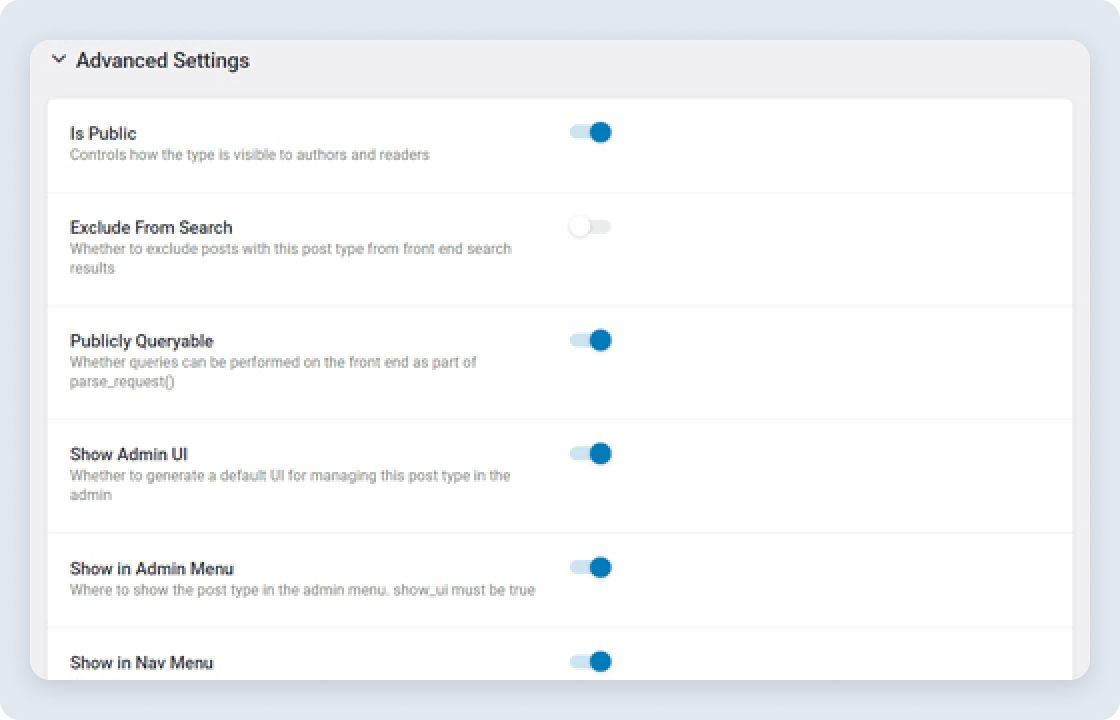Collapse the Advanced Settings section chevron
The image size is (1120, 720).
click(59, 60)
